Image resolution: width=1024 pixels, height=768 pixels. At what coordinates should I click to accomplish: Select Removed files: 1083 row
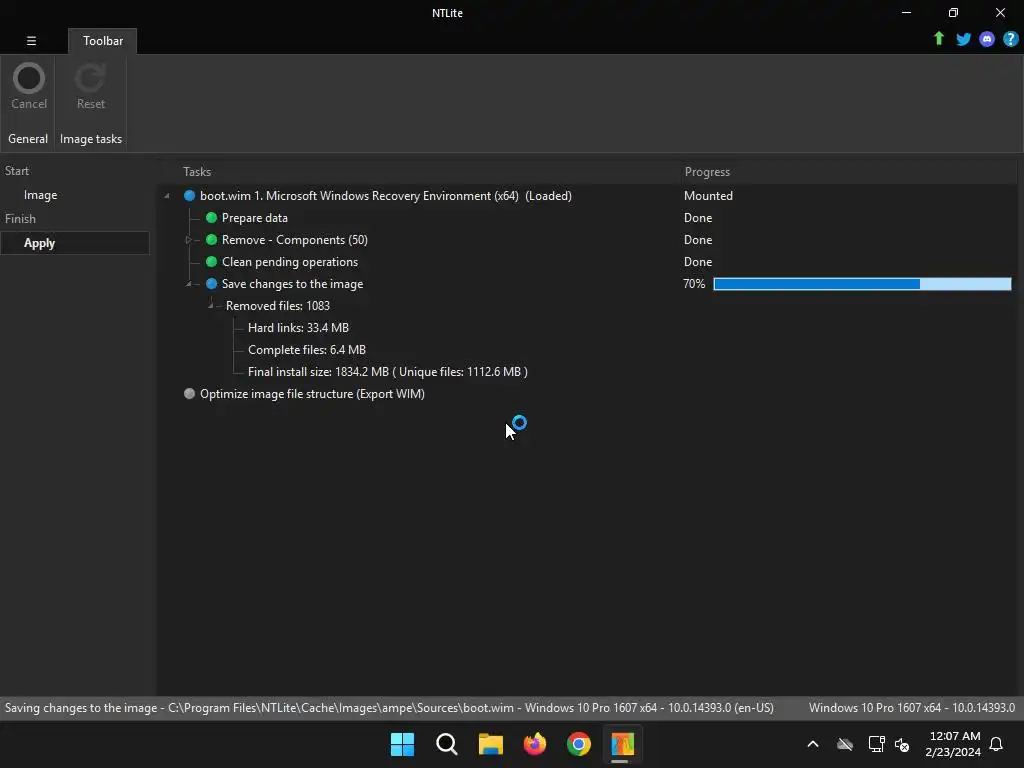click(278, 306)
